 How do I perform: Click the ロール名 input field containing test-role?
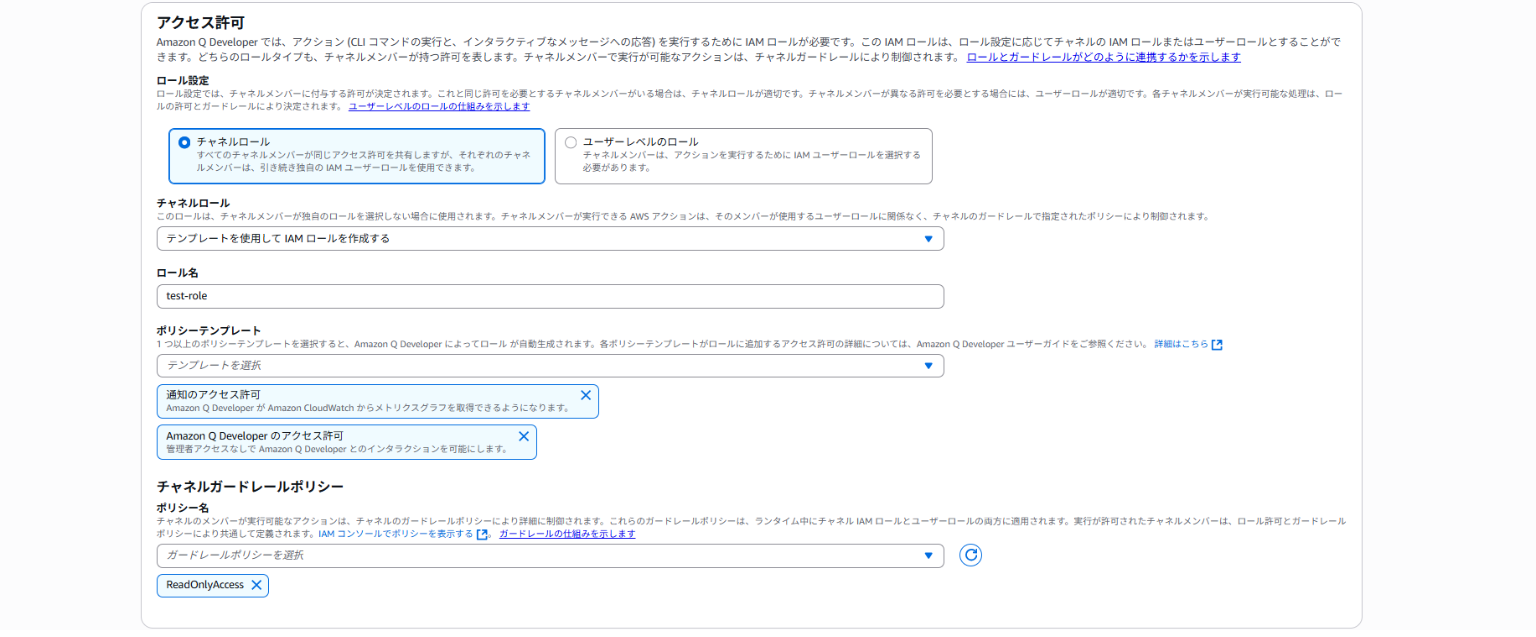pyautogui.click(x=550, y=296)
